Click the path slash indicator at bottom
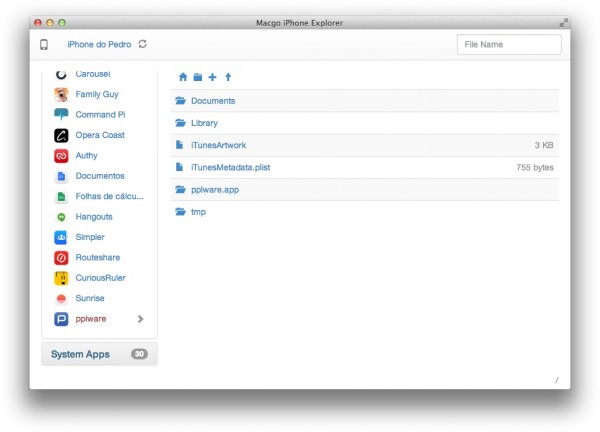The height and width of the screenshot is (432, 600). point(557,380)
